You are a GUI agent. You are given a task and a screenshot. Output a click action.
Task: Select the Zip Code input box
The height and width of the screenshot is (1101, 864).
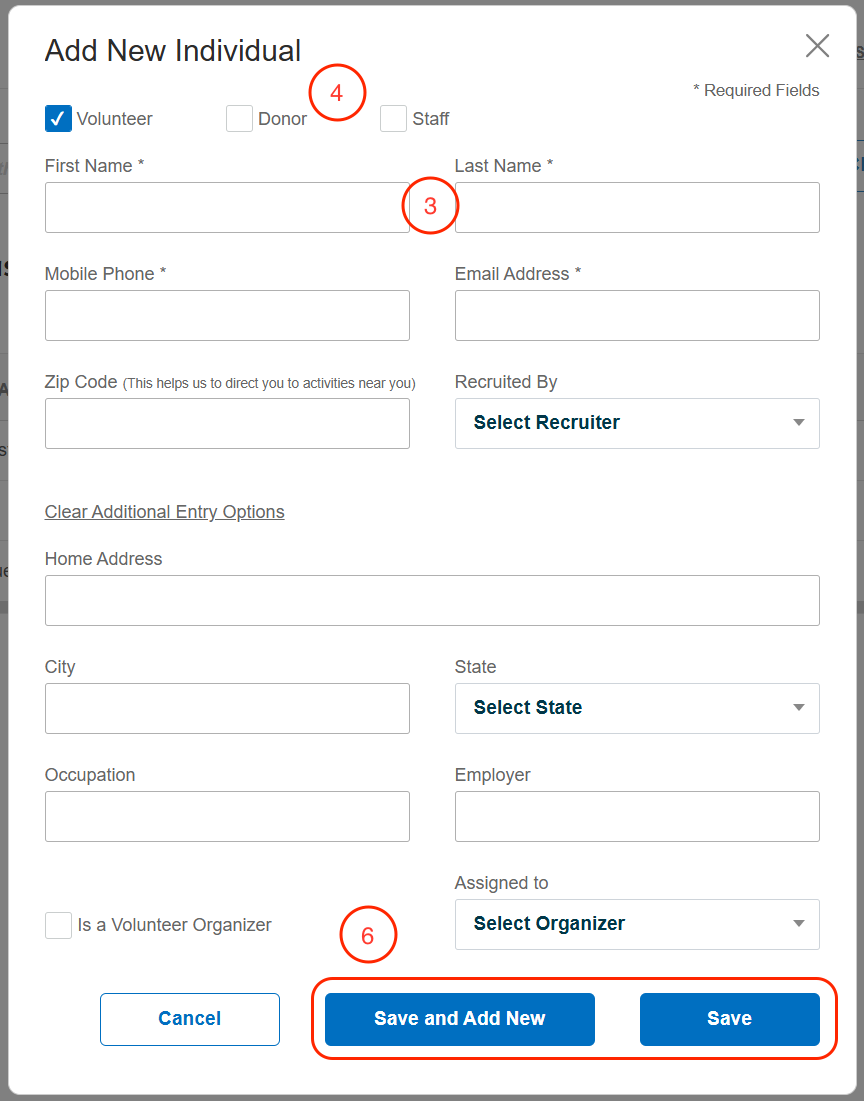click(227, 423)
